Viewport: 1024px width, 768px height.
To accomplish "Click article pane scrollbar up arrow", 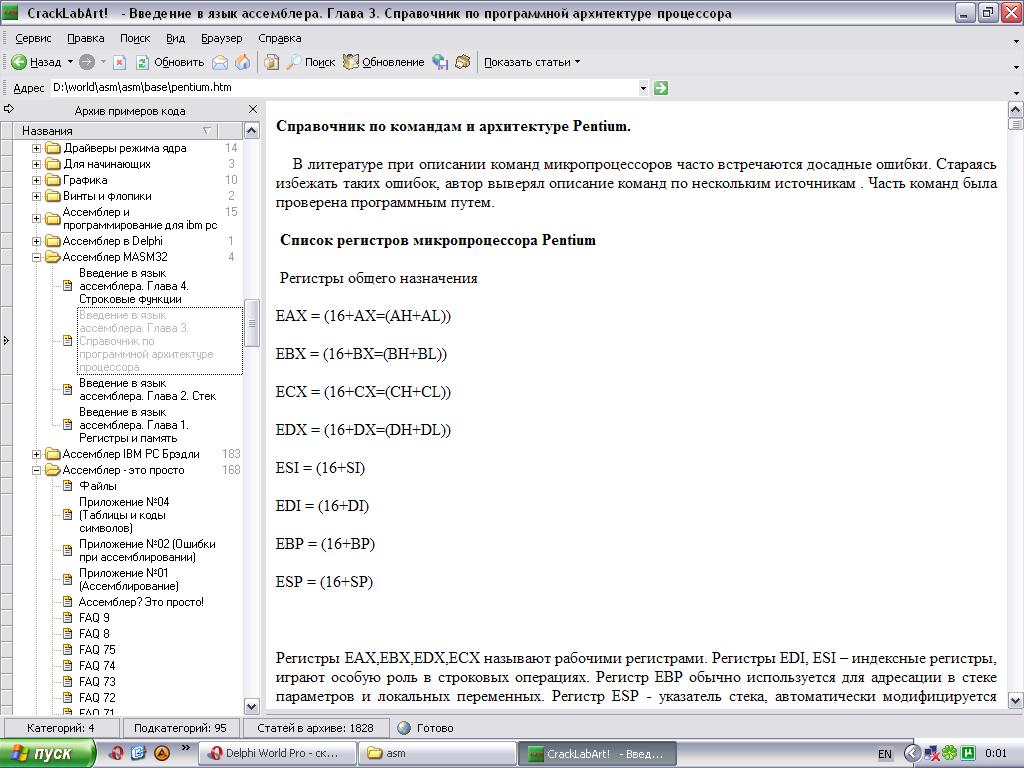I will coord(1016,109).
